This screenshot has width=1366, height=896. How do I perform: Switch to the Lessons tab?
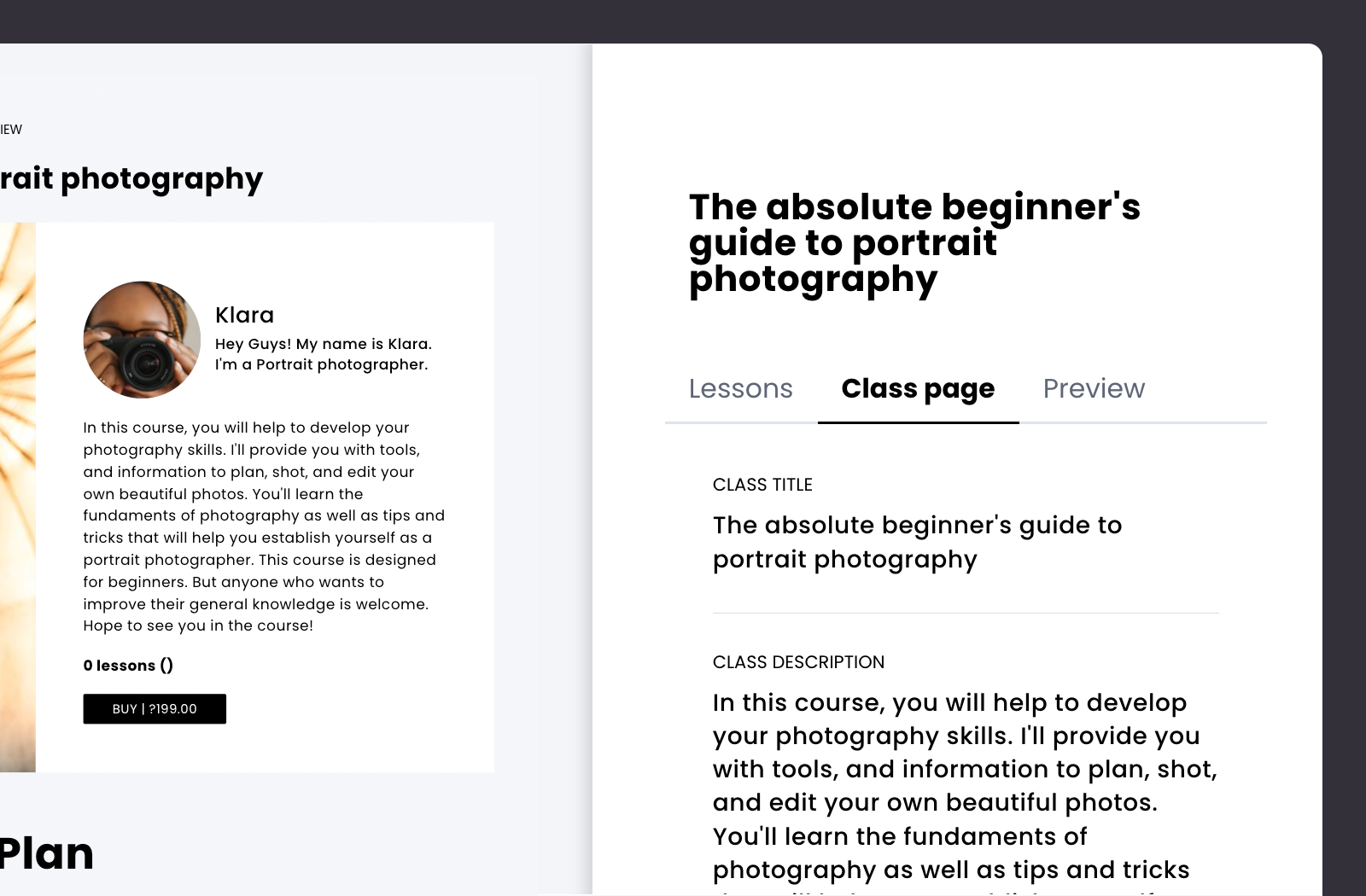[x=740, y=389]
